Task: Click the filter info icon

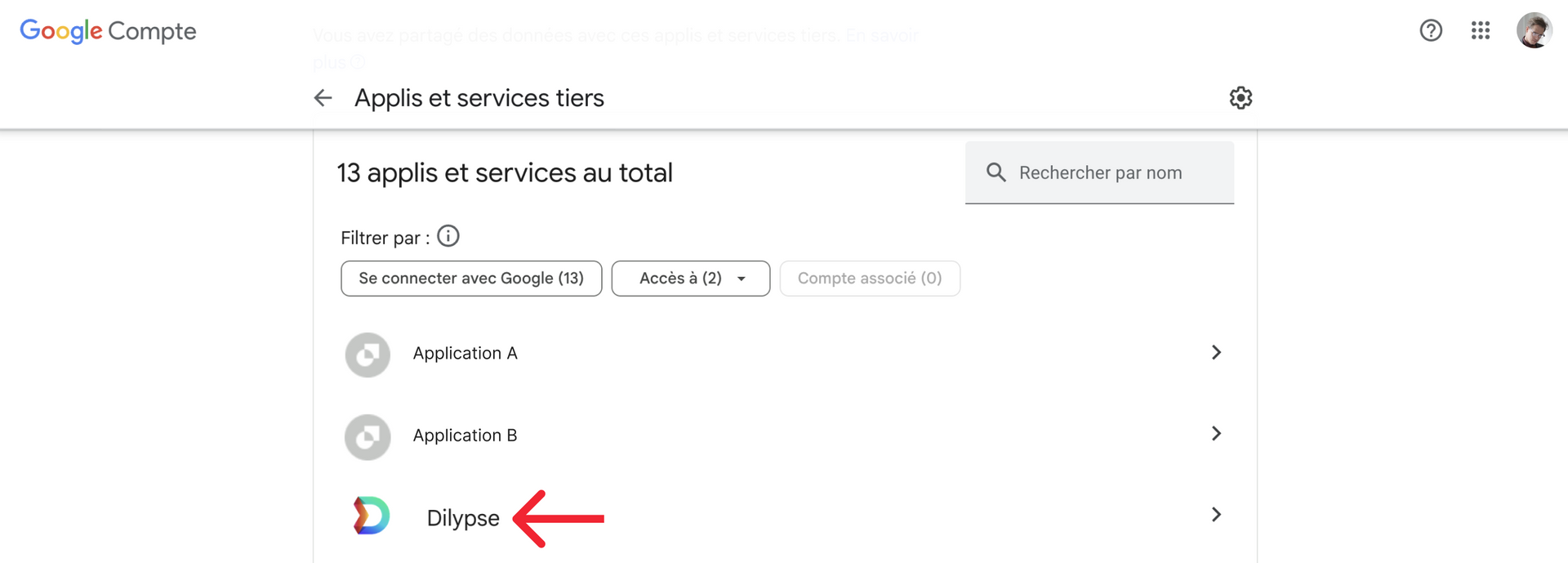Action: [x=448, y=236]
